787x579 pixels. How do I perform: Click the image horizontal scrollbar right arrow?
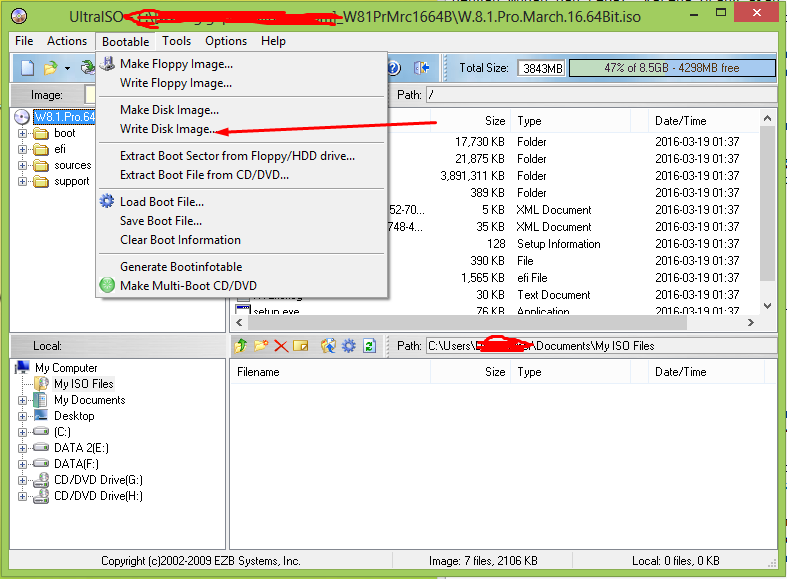pos(750,323)
